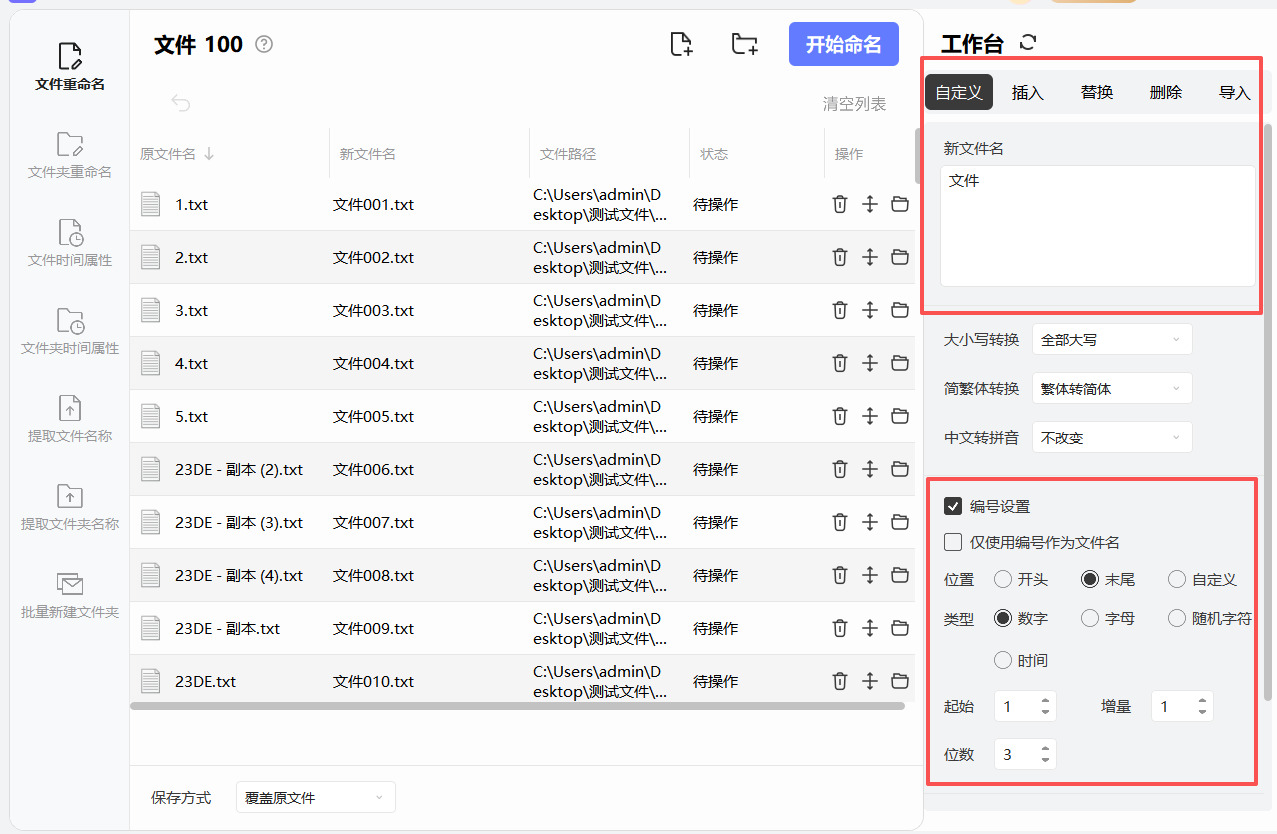Click the move icon for 3.txt
This screenshot has width=1277, height=834.
pyautogui.click(x=870, y=310)
